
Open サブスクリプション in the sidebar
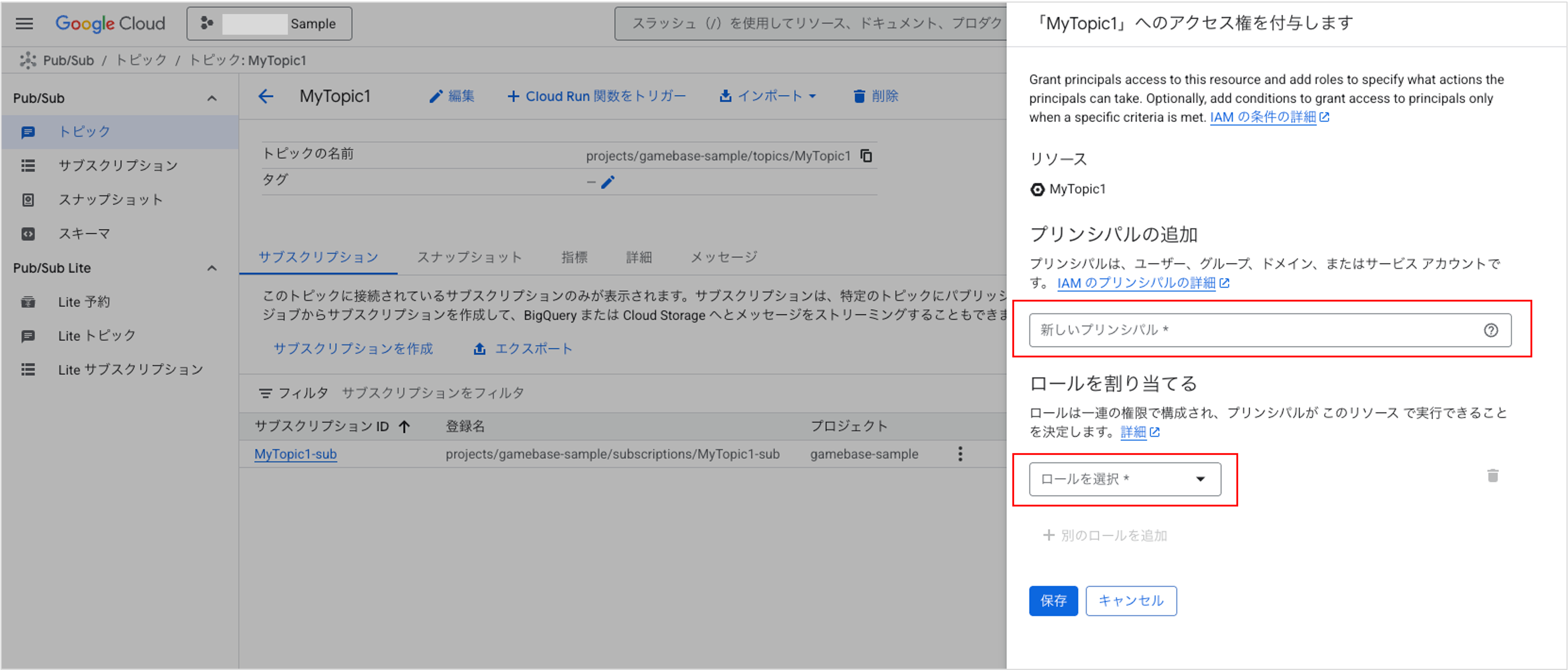(x=120, y=166)
